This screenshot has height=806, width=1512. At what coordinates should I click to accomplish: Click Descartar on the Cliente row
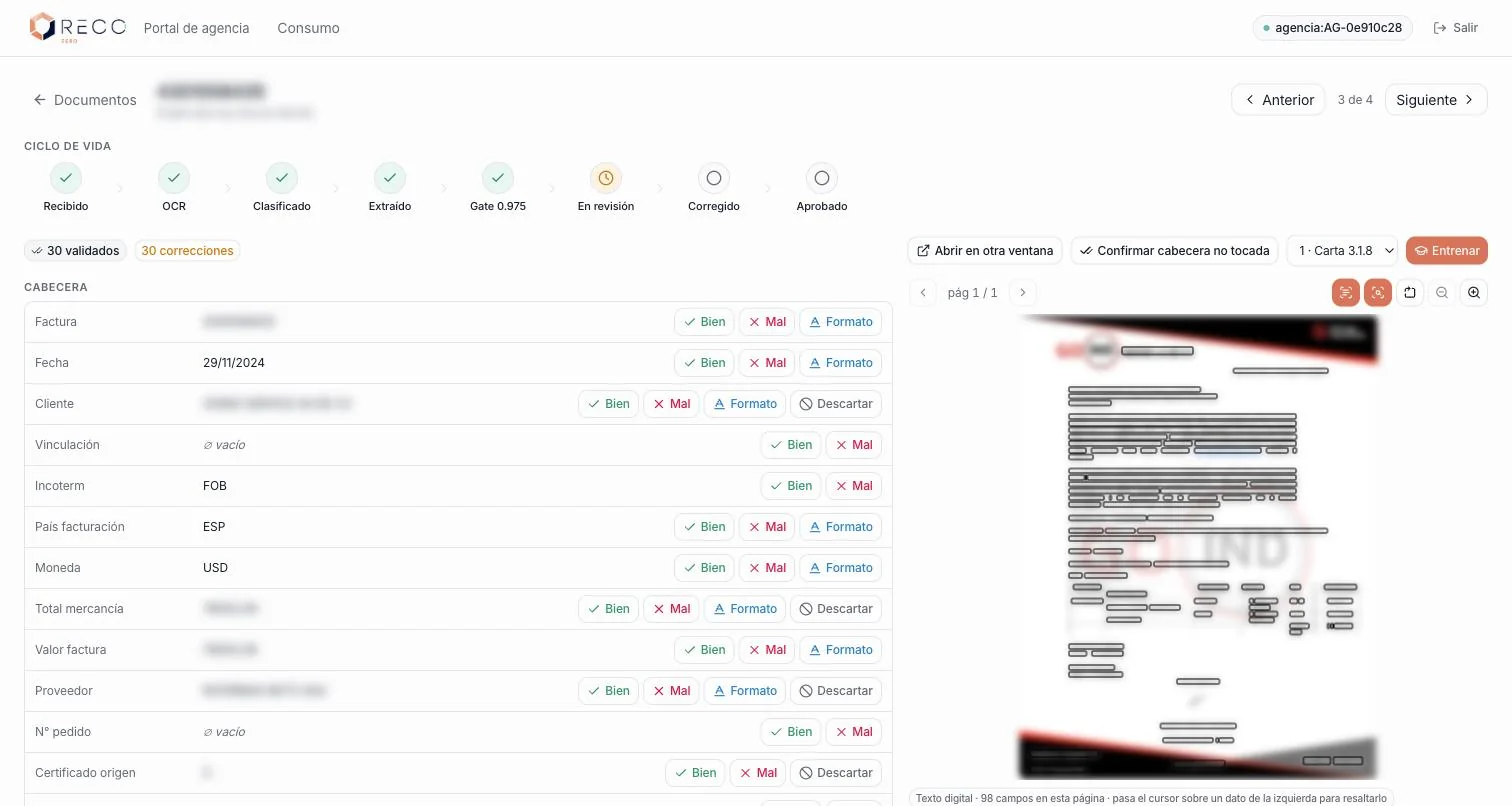click(836, 404)
